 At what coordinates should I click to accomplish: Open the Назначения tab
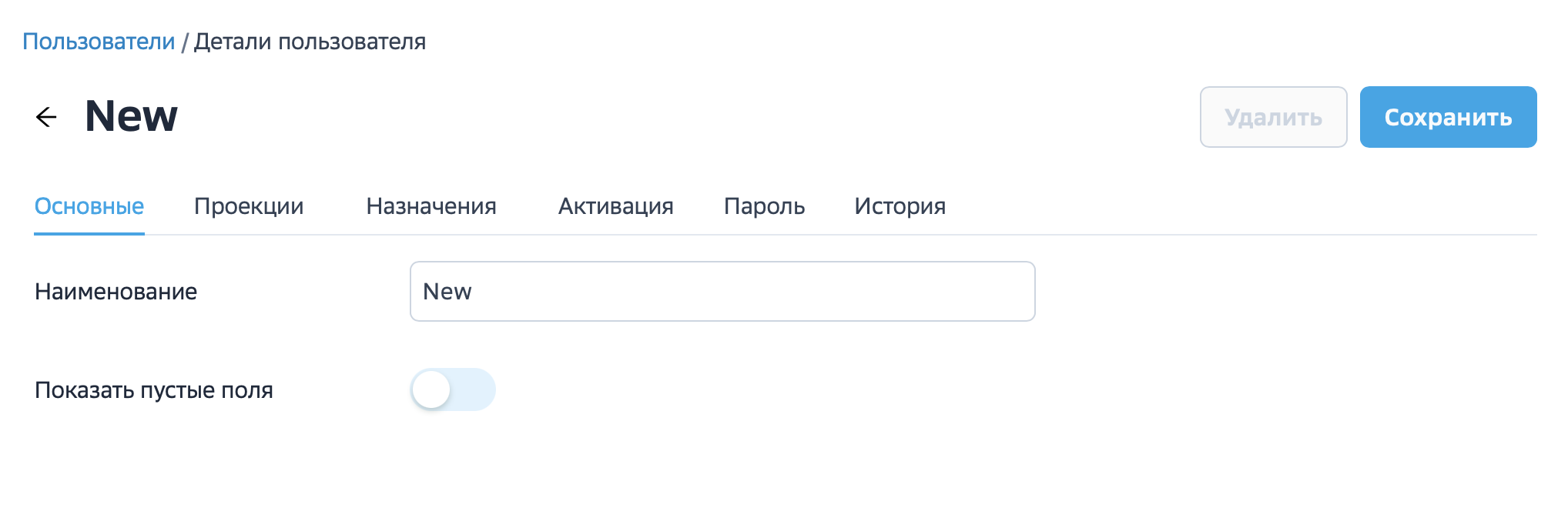coord(431,206)
